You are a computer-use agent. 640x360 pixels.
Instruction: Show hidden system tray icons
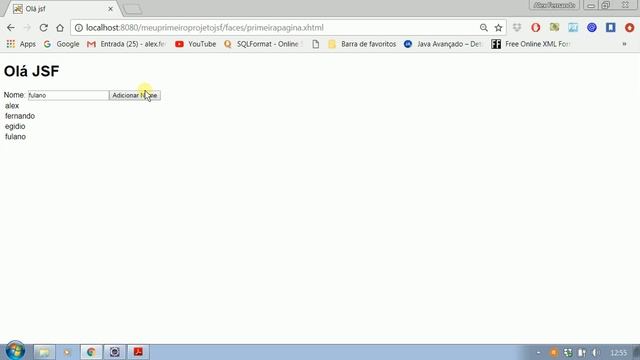coord(538,352)
